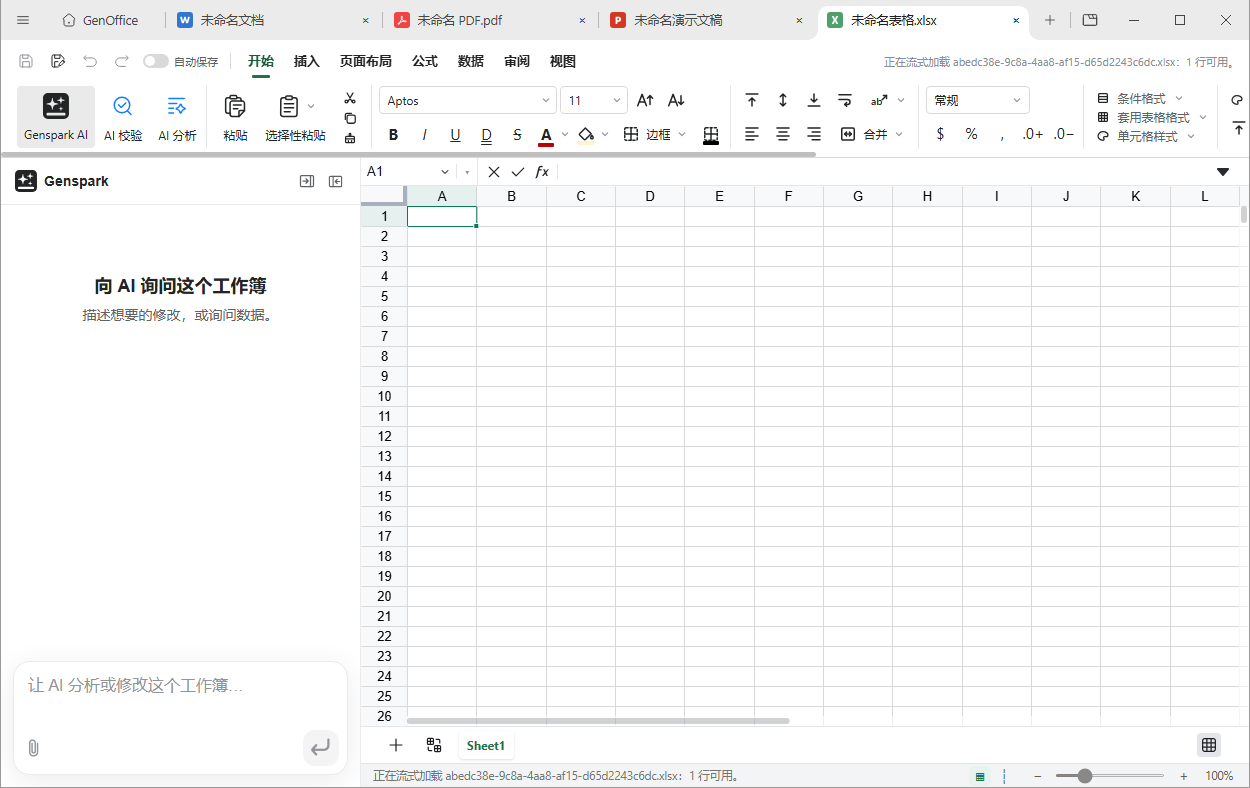Image resolution: width=1250 pixels, height=788 pixels.
Task: Switch to the 未命名演示文稿 tab
Action: tap(707, 20)
